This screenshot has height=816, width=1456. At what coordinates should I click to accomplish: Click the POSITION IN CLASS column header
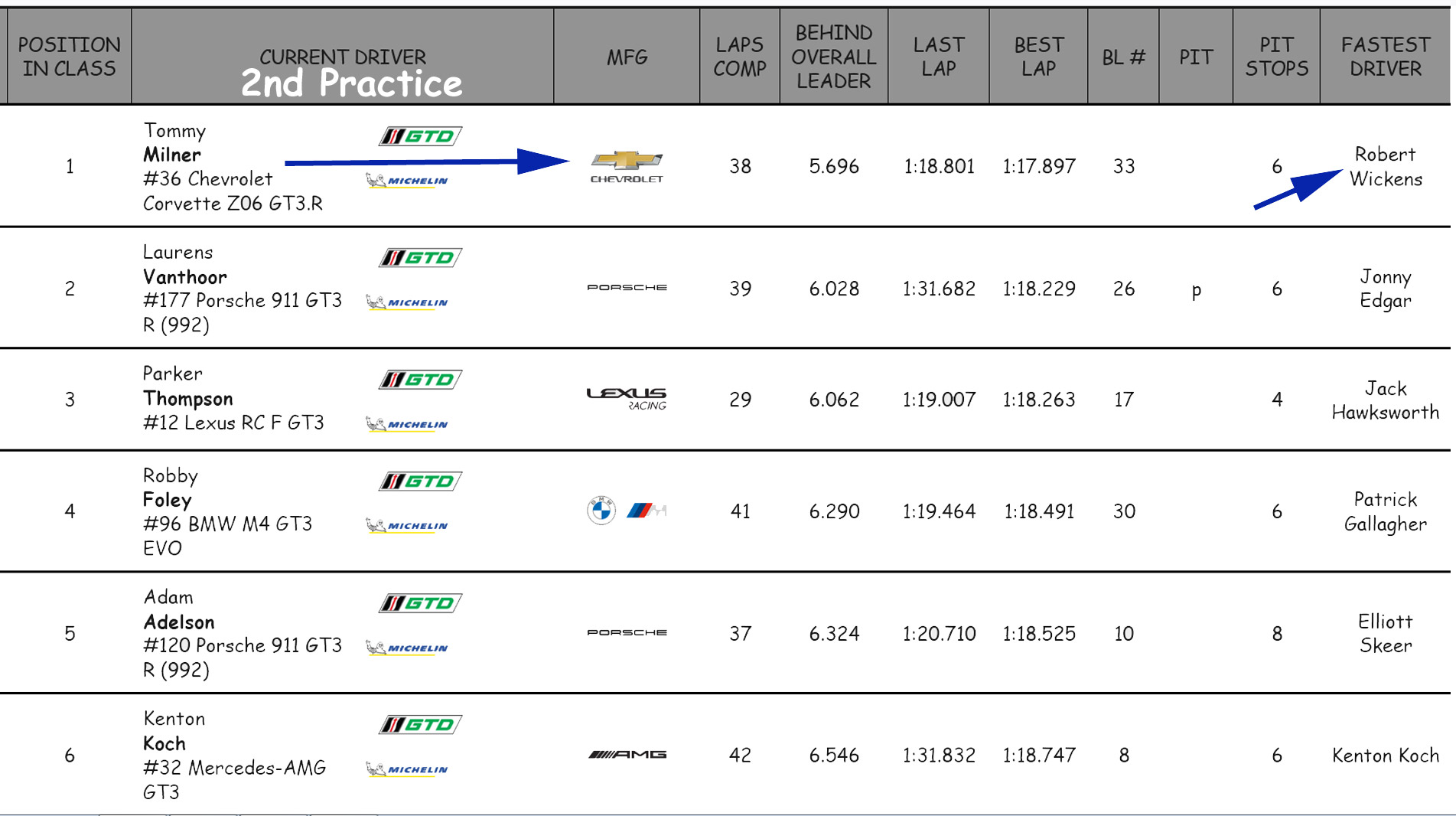(x=69, y=57)
